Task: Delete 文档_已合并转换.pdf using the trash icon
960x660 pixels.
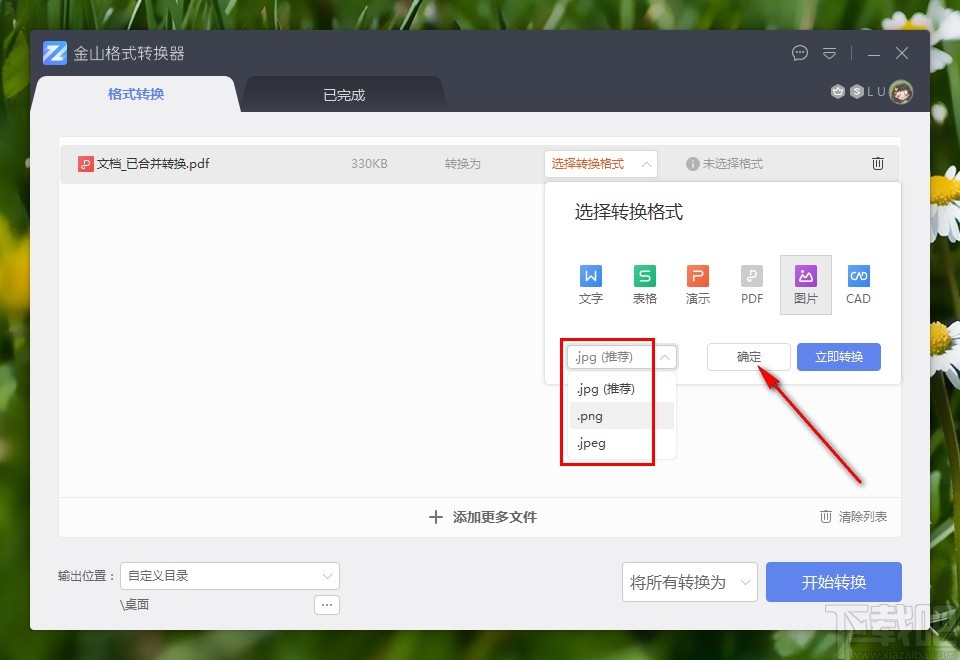Action: (x=877, y=163)
